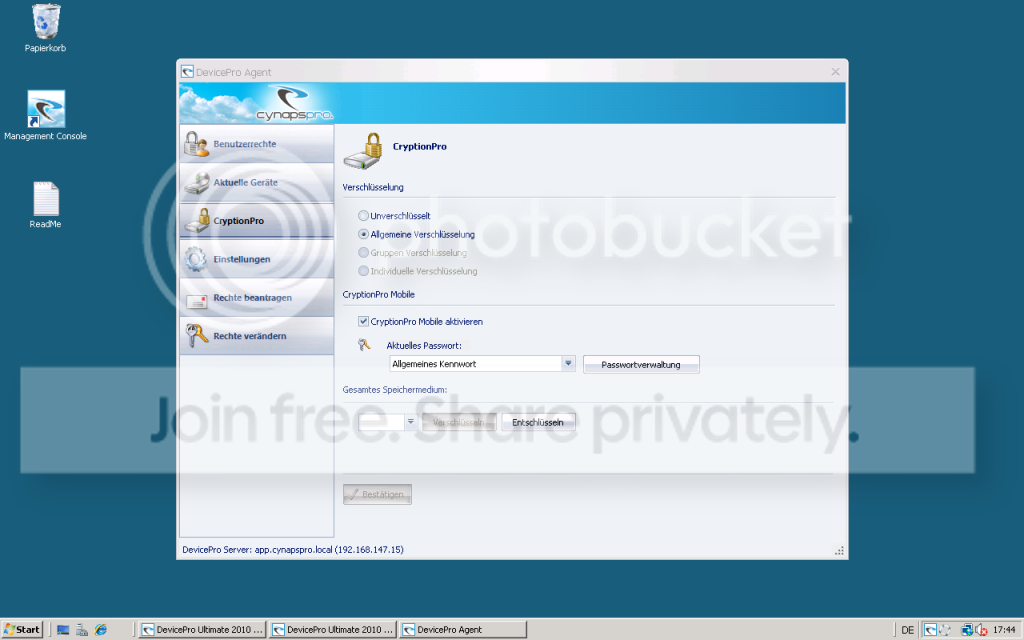The height and width of the screenshot is (640, 1024).
Task: Click the keys icon beside Aktuelles Passwort
Action: pyautogui.click(x=364, y=345)
